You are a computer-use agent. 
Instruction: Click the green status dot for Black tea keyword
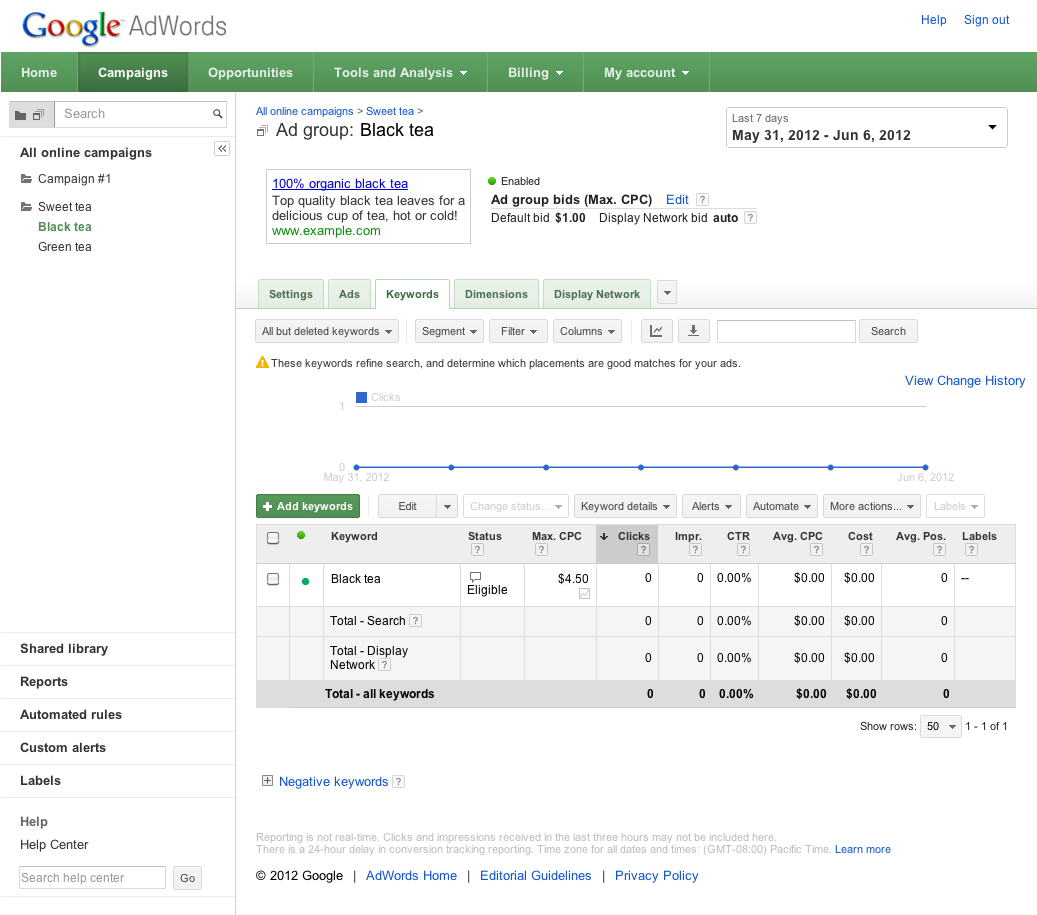click(x=306, y=582)
